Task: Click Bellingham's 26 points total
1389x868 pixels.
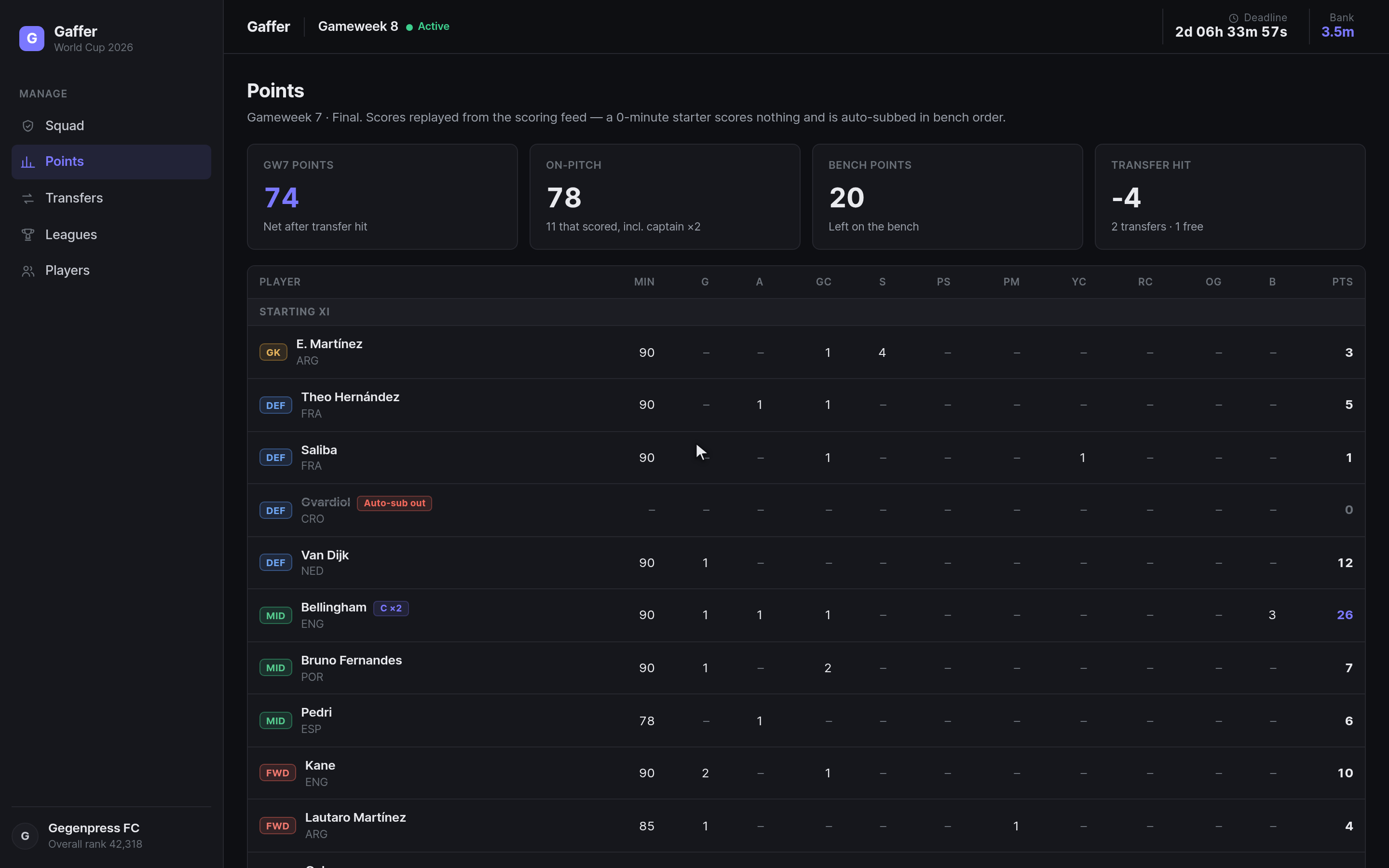Action: click(x=1345, y=615)
